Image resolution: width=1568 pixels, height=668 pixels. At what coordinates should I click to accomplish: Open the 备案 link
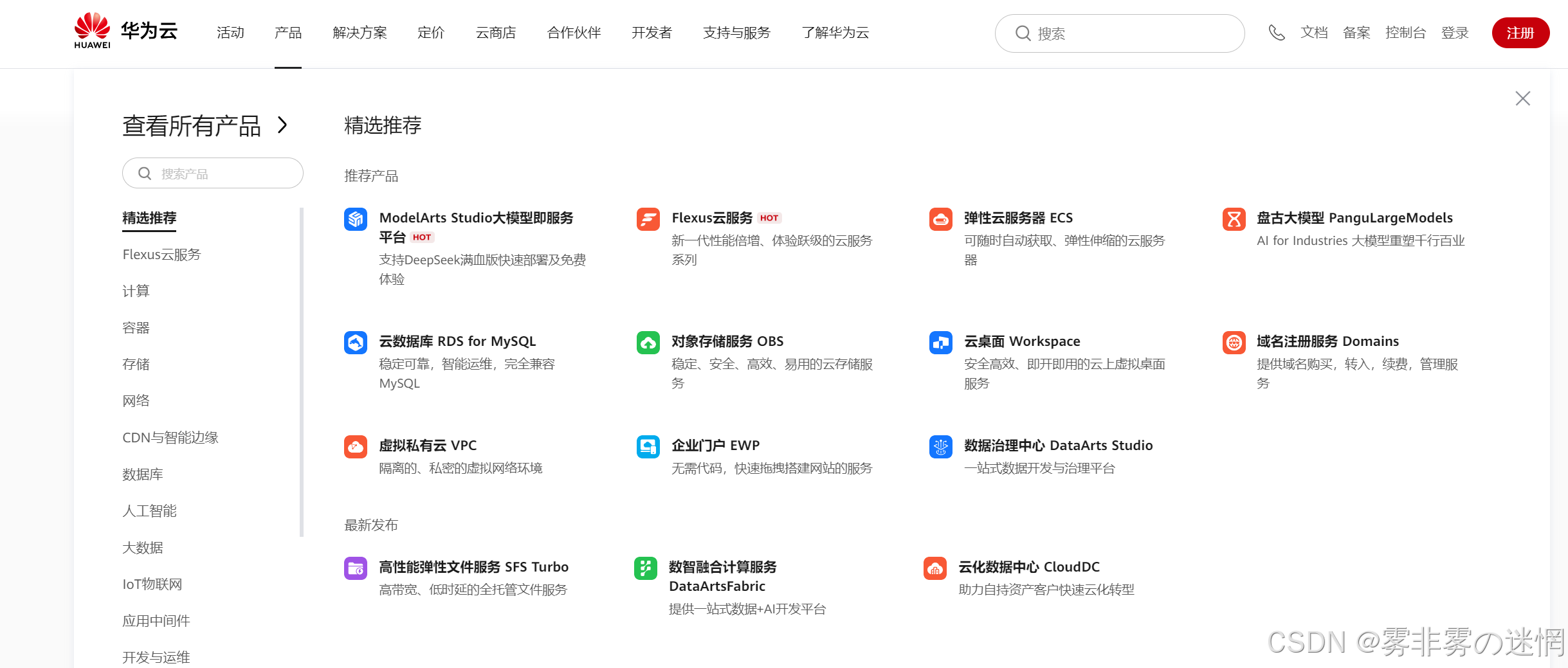point(1356,33)
